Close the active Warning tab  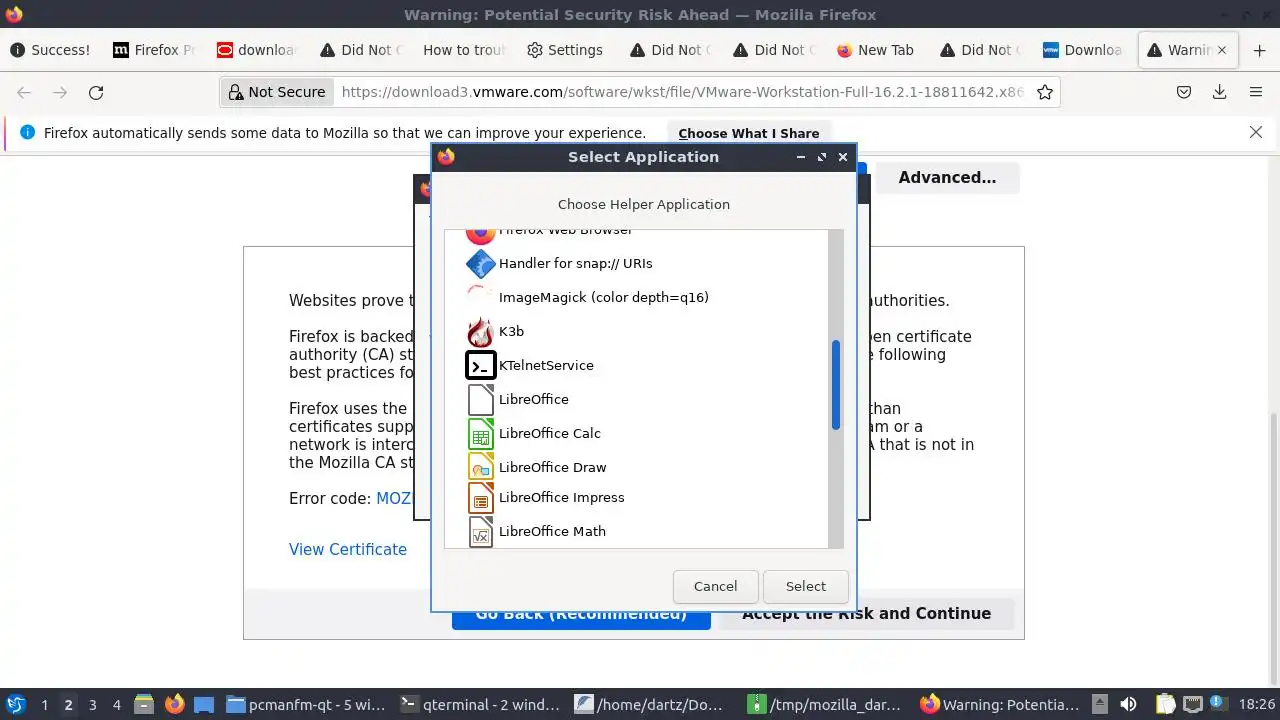1222,50
